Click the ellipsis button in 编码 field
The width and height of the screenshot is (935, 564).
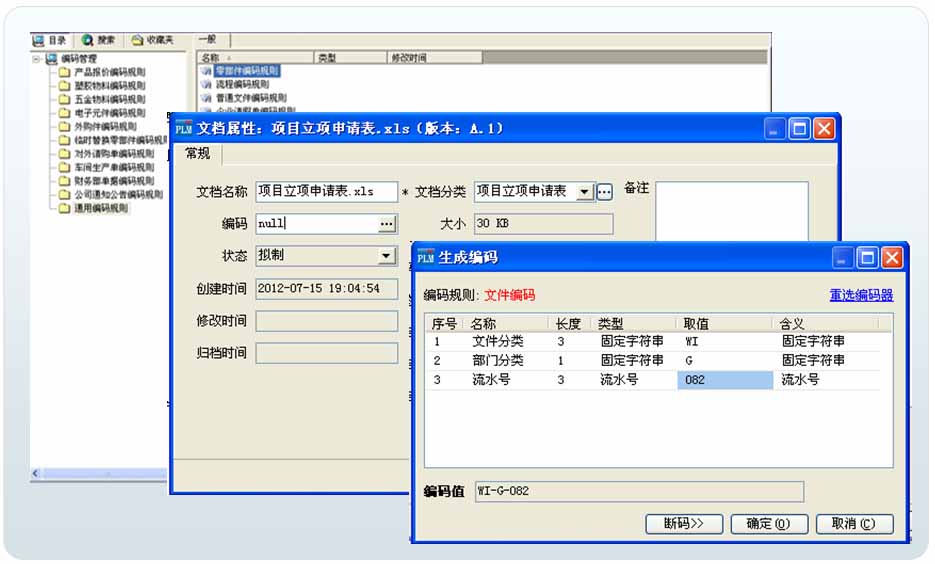[388, 224]
